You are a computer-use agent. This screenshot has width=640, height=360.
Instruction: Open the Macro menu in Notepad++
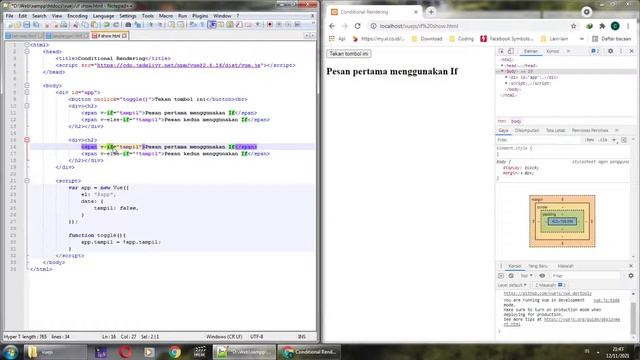[166, 16]
